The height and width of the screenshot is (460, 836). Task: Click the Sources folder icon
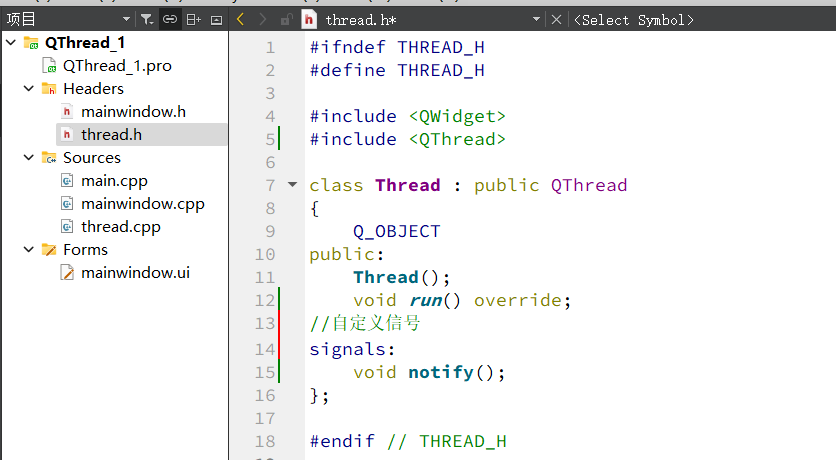(49, 158)
